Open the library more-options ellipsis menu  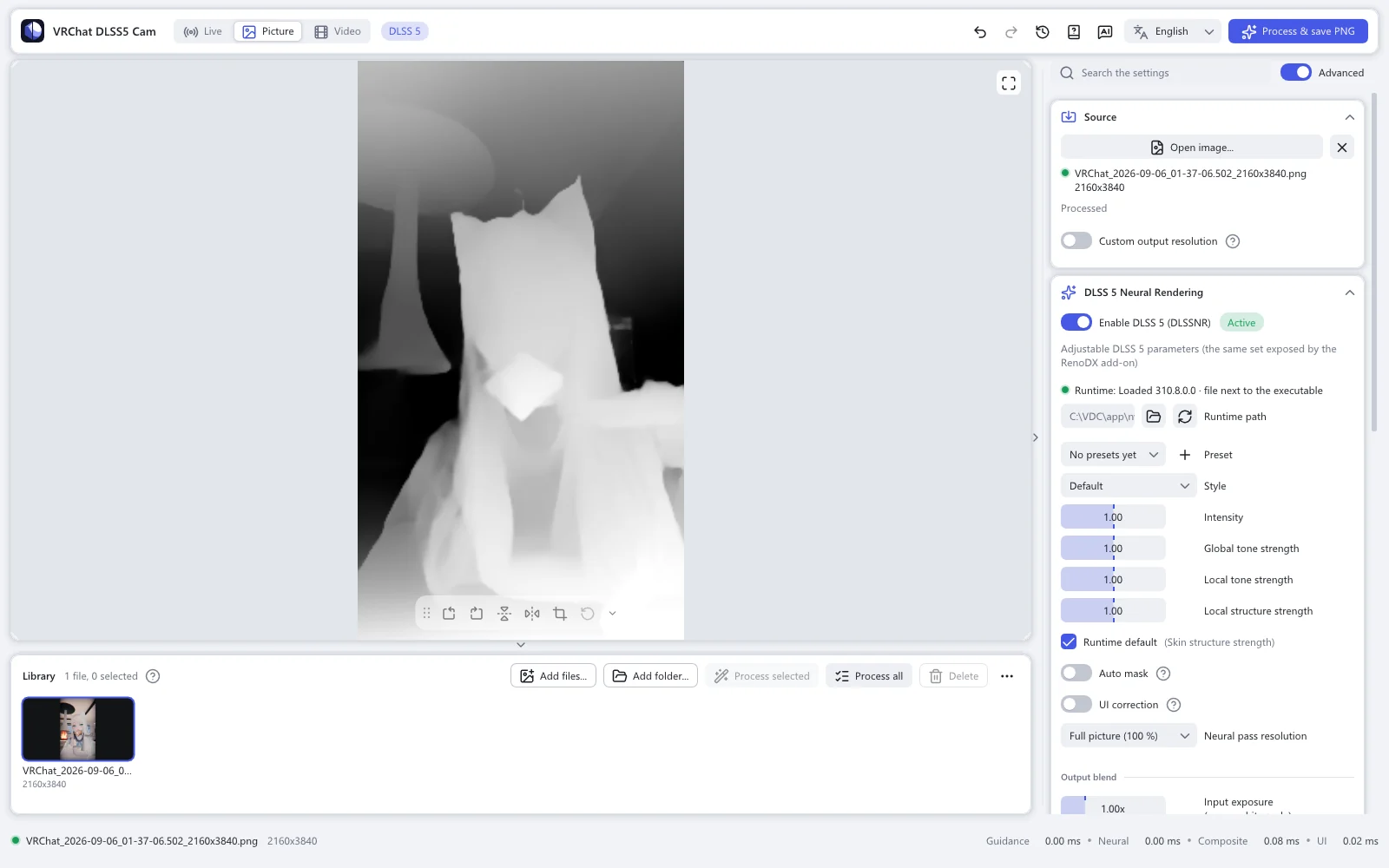tap(1007, 676)
